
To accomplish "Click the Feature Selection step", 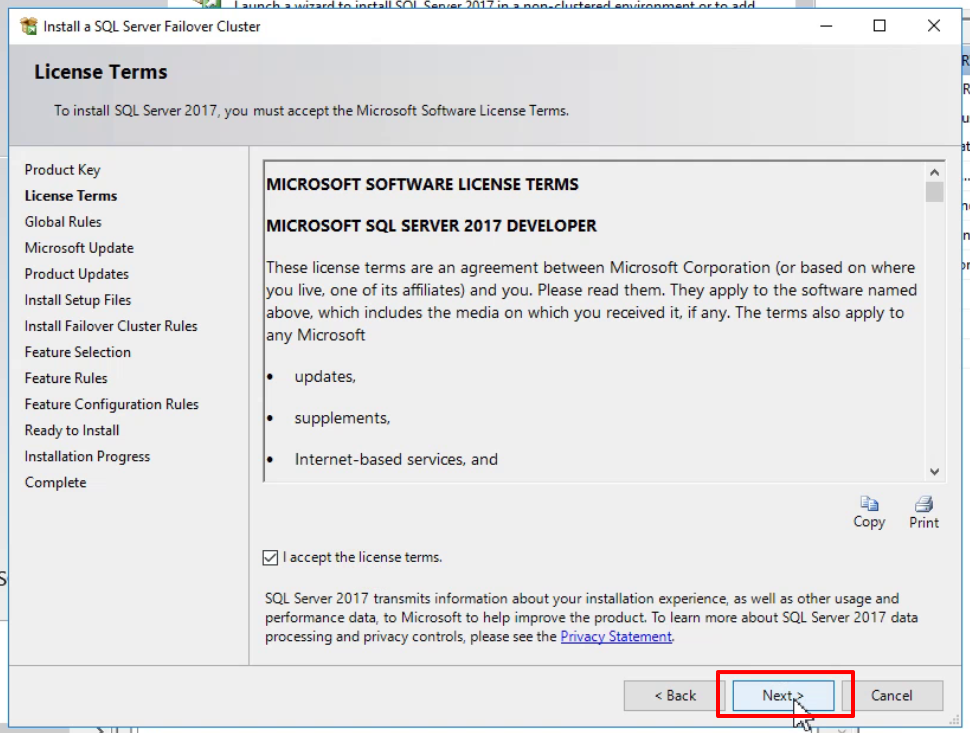I will click(x=78, y=352).
